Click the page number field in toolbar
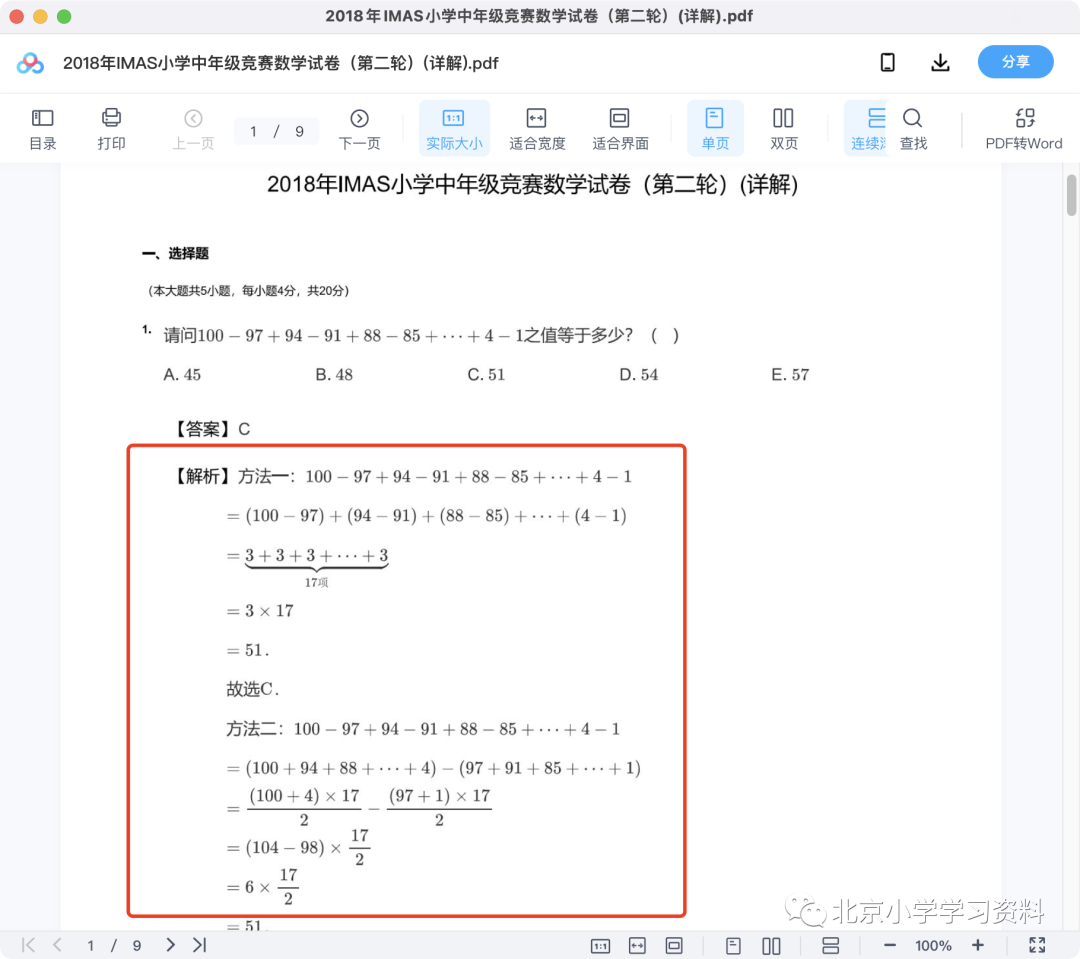This screenshot has width=1080, height=959. point(276,131)
